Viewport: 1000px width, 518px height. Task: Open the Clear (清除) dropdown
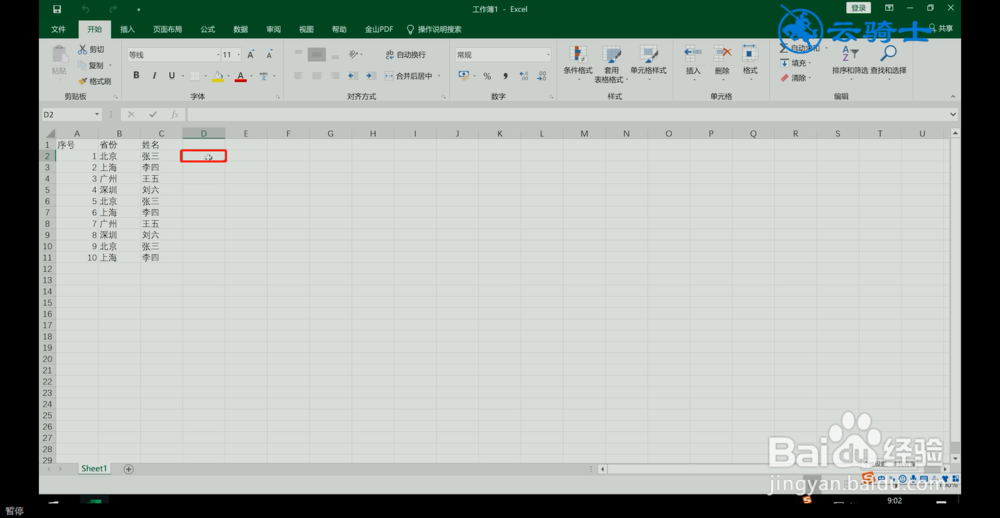[795, 78]
